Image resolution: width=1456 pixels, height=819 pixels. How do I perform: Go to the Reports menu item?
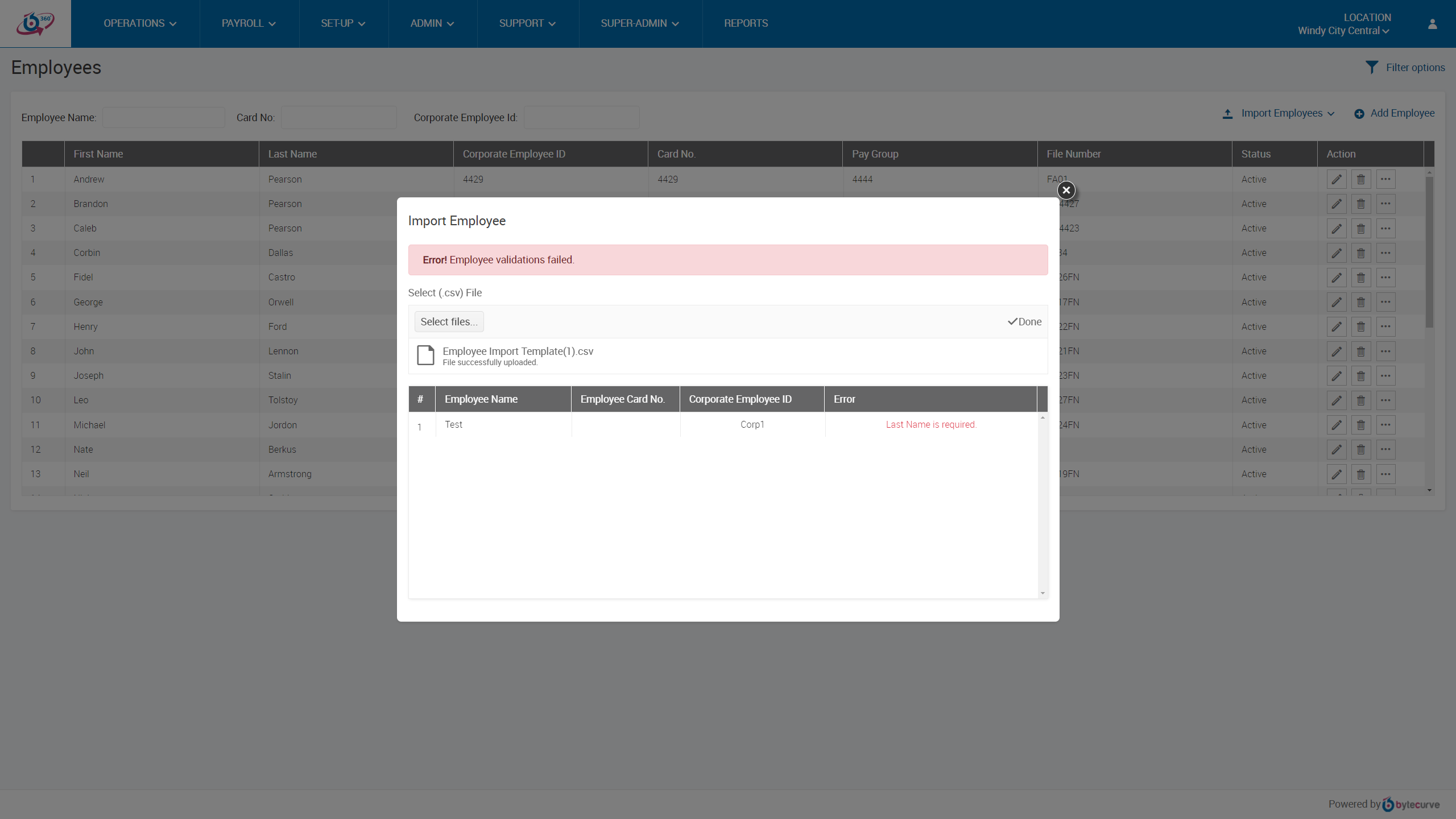pyautogui.click(x=745, y=23)
